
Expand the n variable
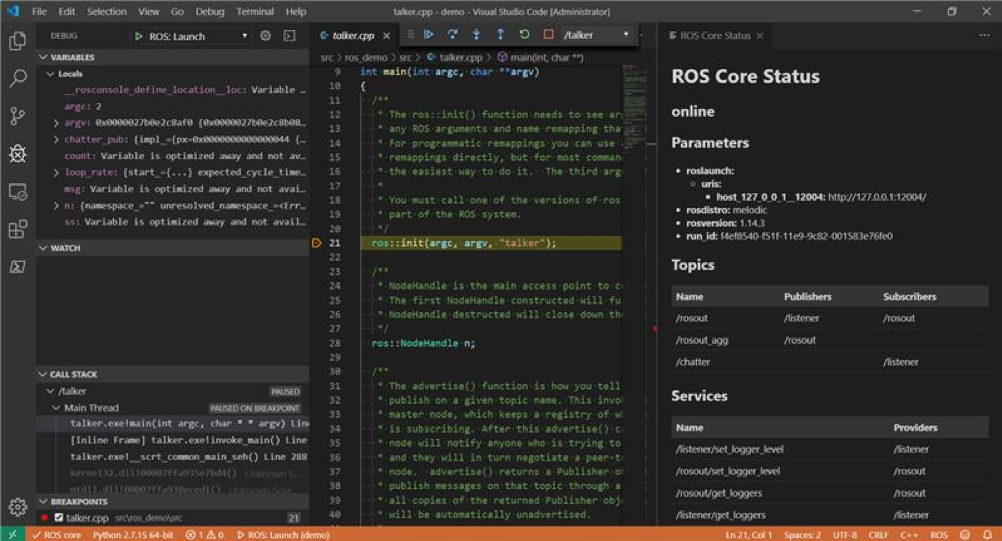[x=56, y=206]
